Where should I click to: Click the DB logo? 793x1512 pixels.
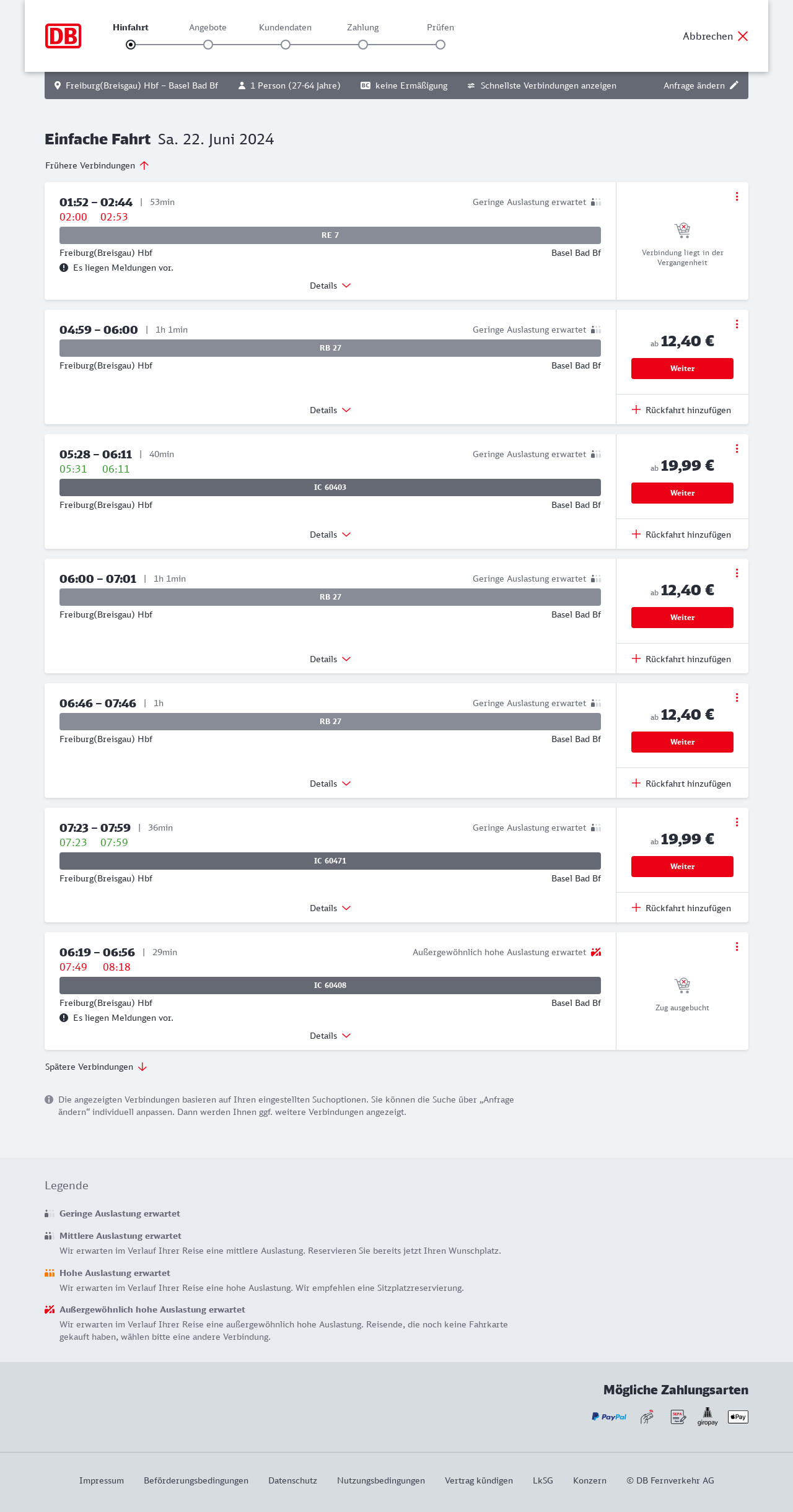pos(63,36)
